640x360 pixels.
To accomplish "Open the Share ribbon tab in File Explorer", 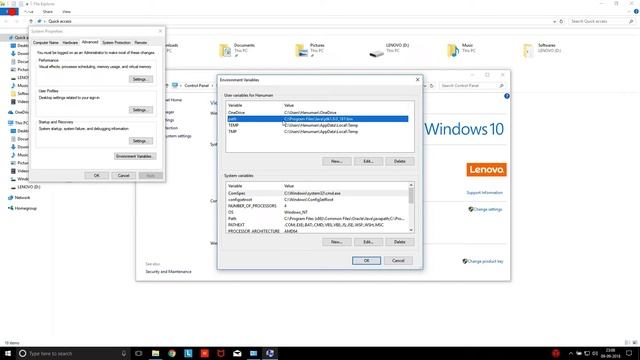I will (x=48, y=12).
